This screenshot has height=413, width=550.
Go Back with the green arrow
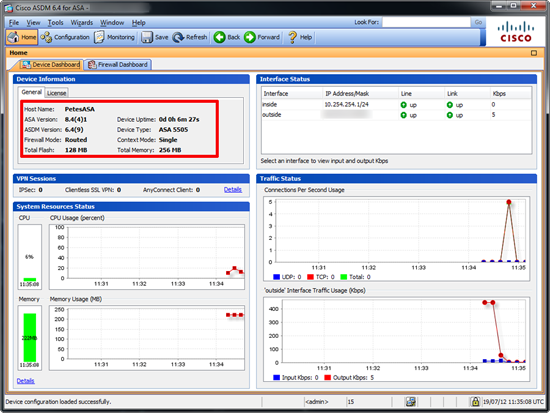227,37
